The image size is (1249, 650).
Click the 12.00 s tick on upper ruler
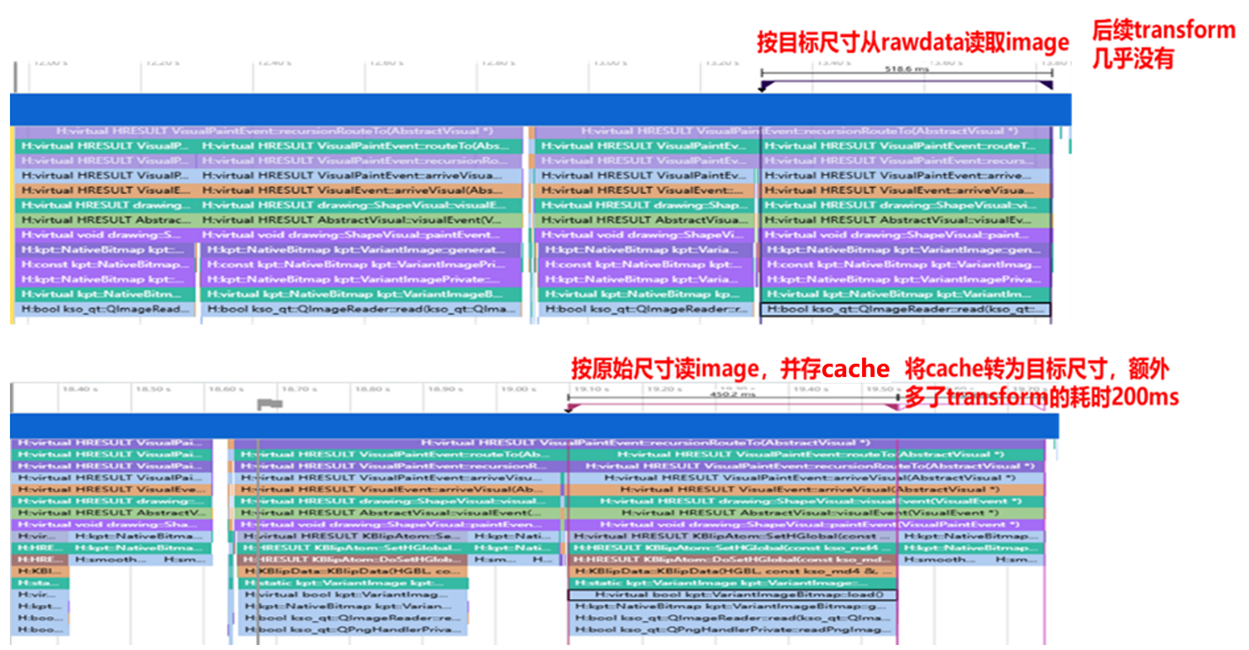50,62
